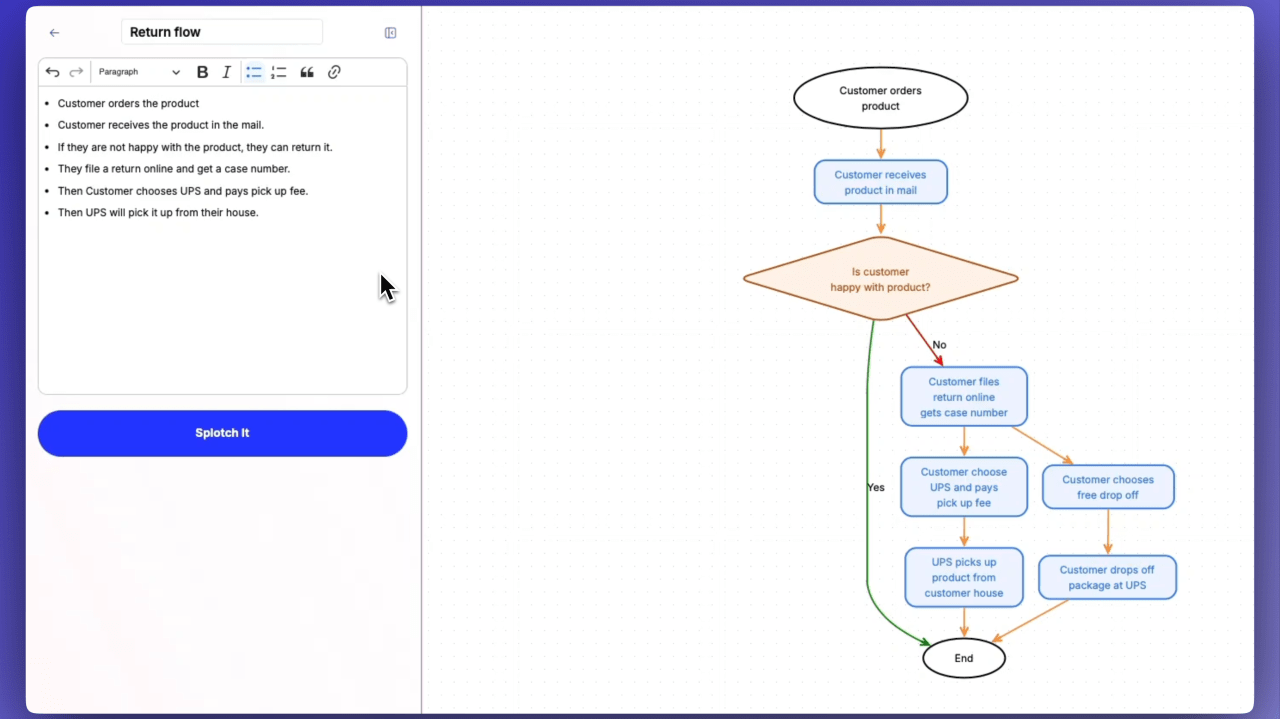Collapse the sidebar using the panel icon

[390, 32]
